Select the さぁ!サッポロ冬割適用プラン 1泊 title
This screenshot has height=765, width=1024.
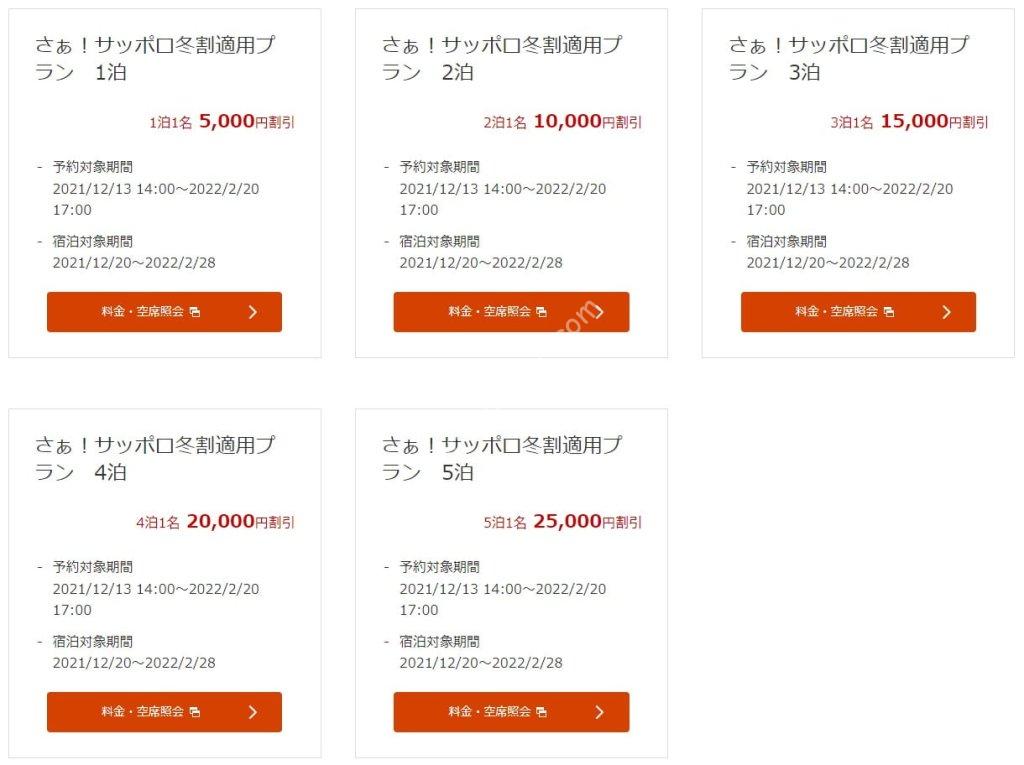(155, 58)
